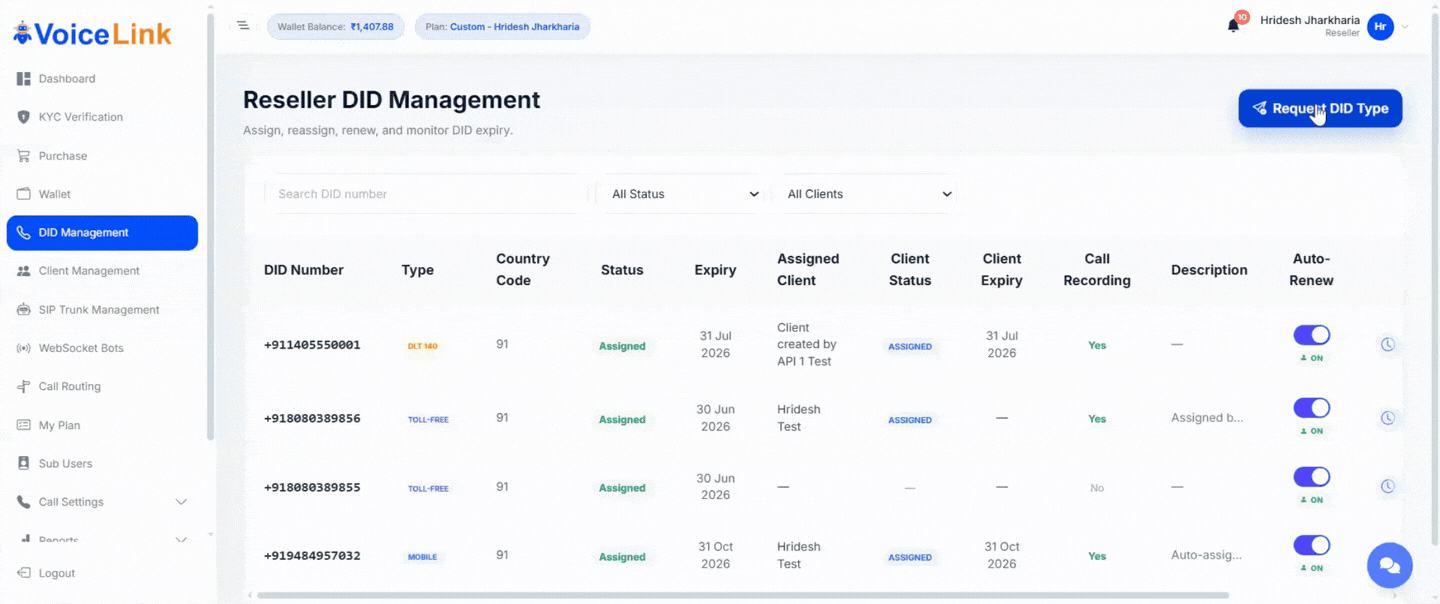Click the Hr user avatar

(1381, 27)
